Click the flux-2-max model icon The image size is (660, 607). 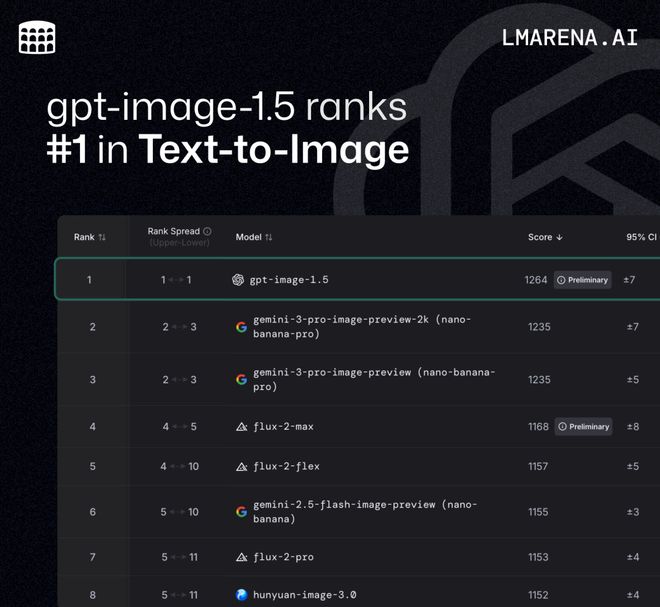pos(241,427)
